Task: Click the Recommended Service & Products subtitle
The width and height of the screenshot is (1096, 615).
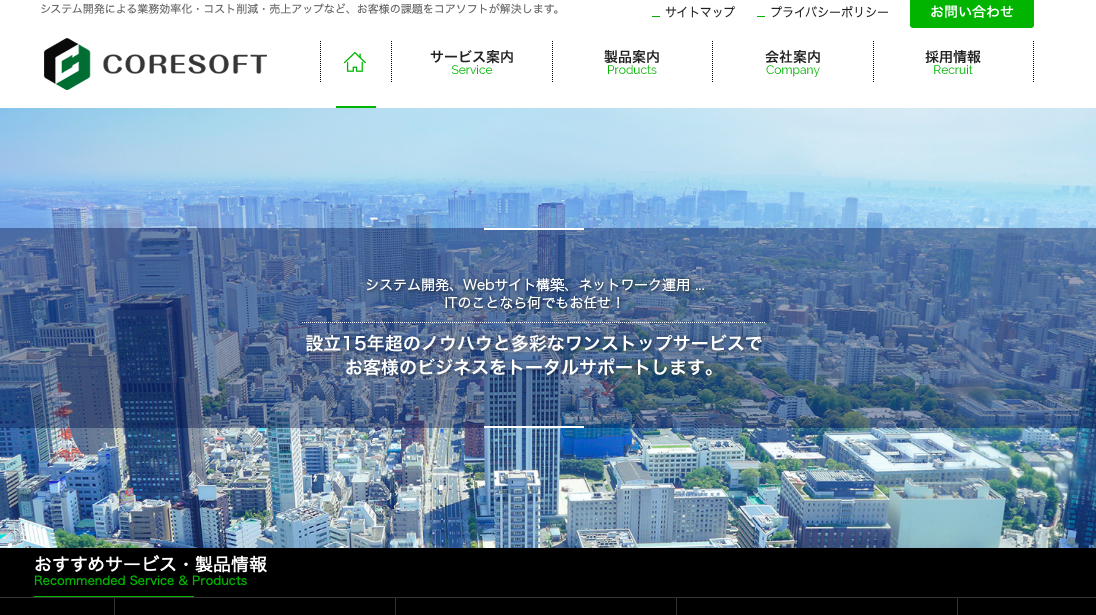Action: click(x=140, y=581)
